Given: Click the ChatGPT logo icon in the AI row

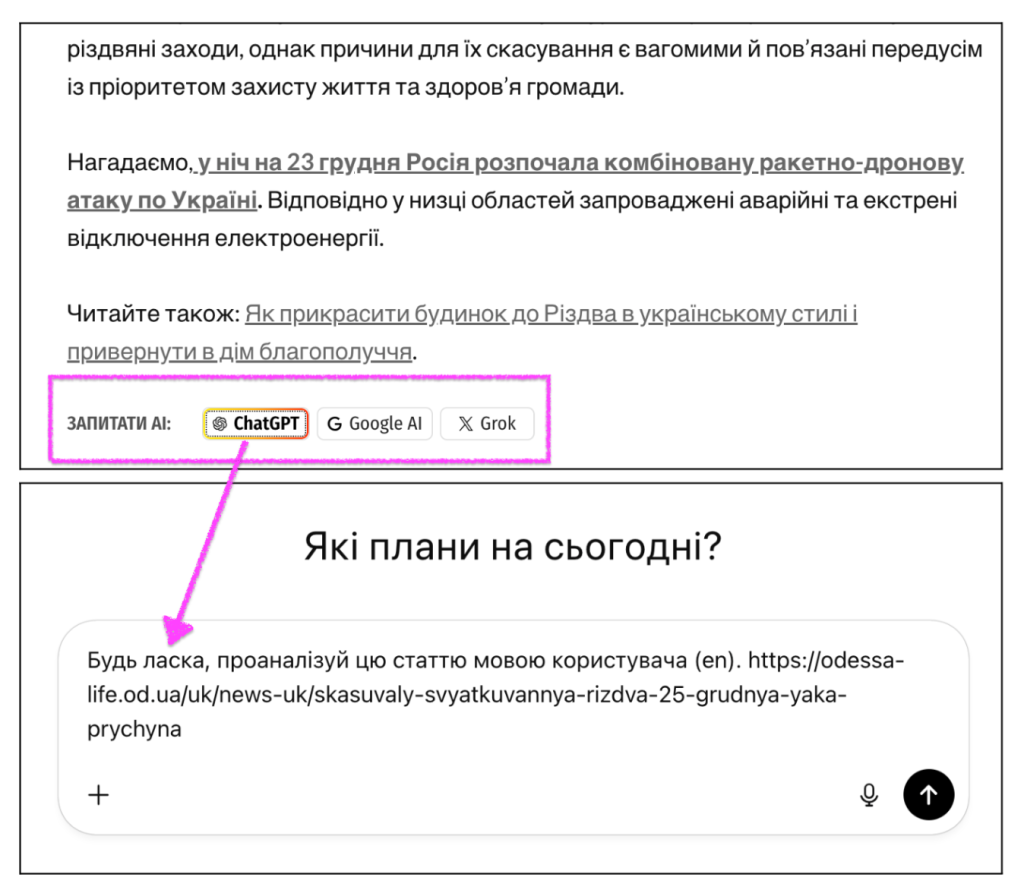Looking at the screenshot, I should point(220,424).
